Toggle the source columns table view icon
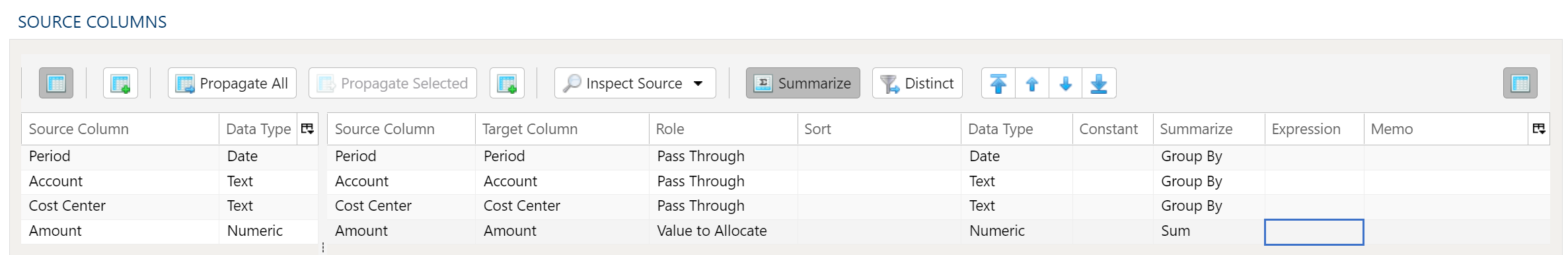1568x255 pixels. pyautogui.click(x=56, y=83)
